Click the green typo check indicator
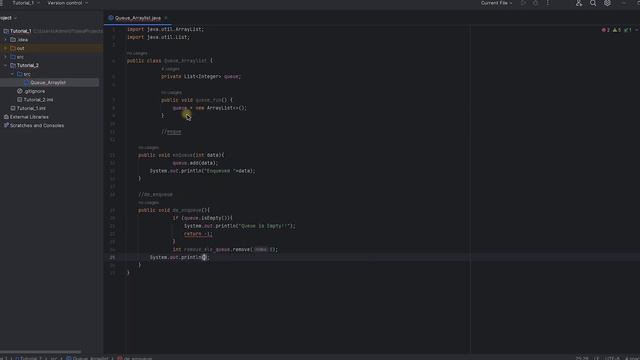Viewport: 640px width, 360px height. (628, 30)
